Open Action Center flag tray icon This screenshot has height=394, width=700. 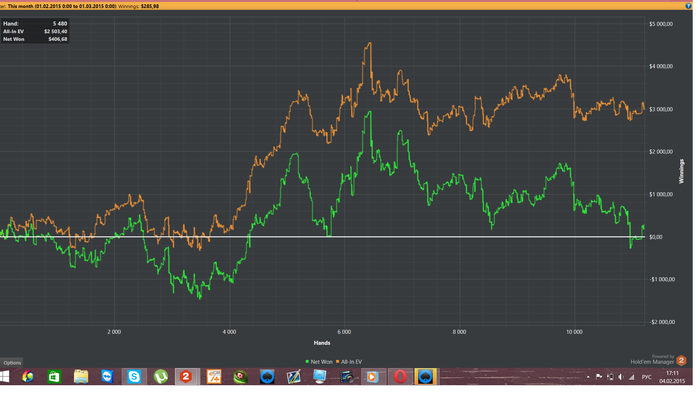pyautogui.click(x=599, y=377)
